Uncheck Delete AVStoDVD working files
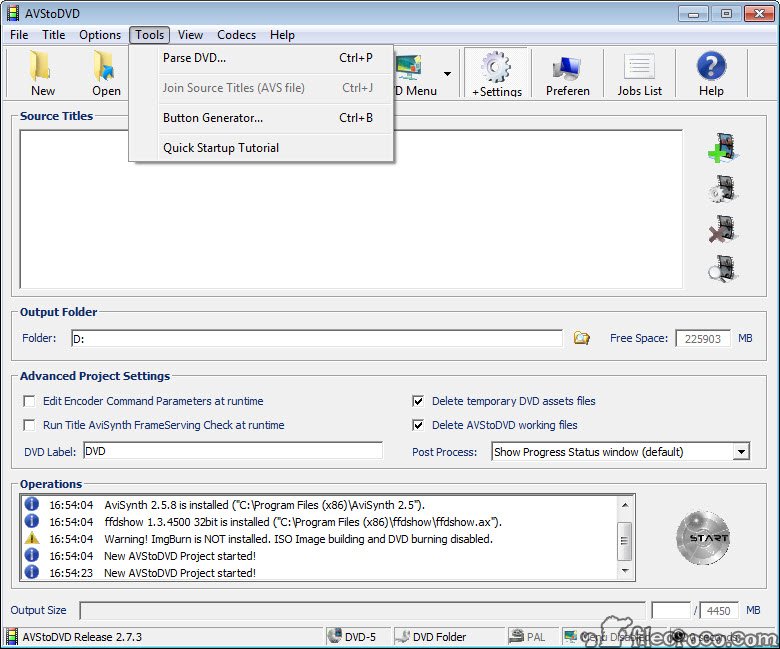 418,425
